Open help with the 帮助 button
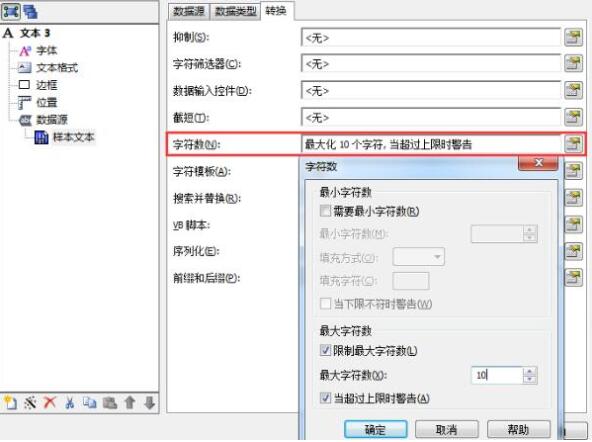Viewport: 592px width, 442px height. coord(518,430)
